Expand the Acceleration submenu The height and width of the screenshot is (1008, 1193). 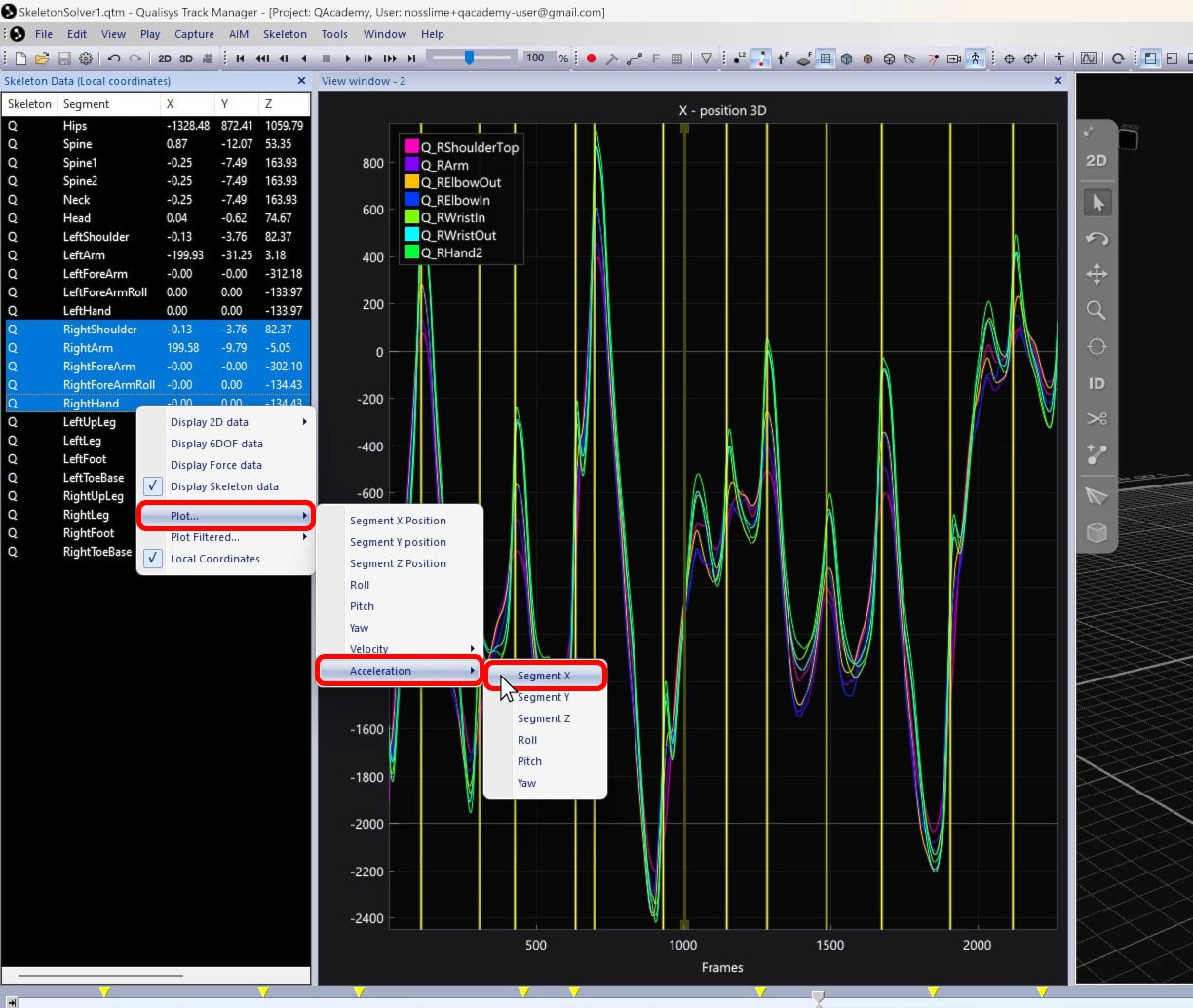[x=400, y=671]
